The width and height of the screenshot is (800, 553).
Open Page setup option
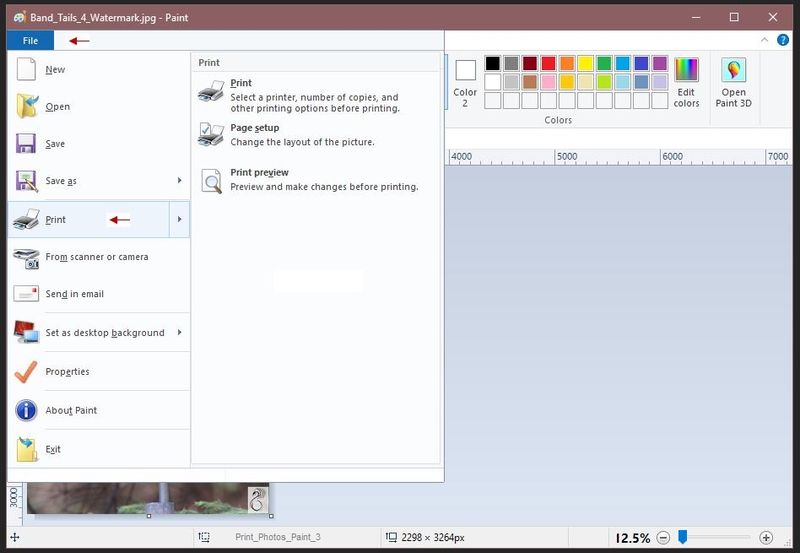(x=316, y=135)
